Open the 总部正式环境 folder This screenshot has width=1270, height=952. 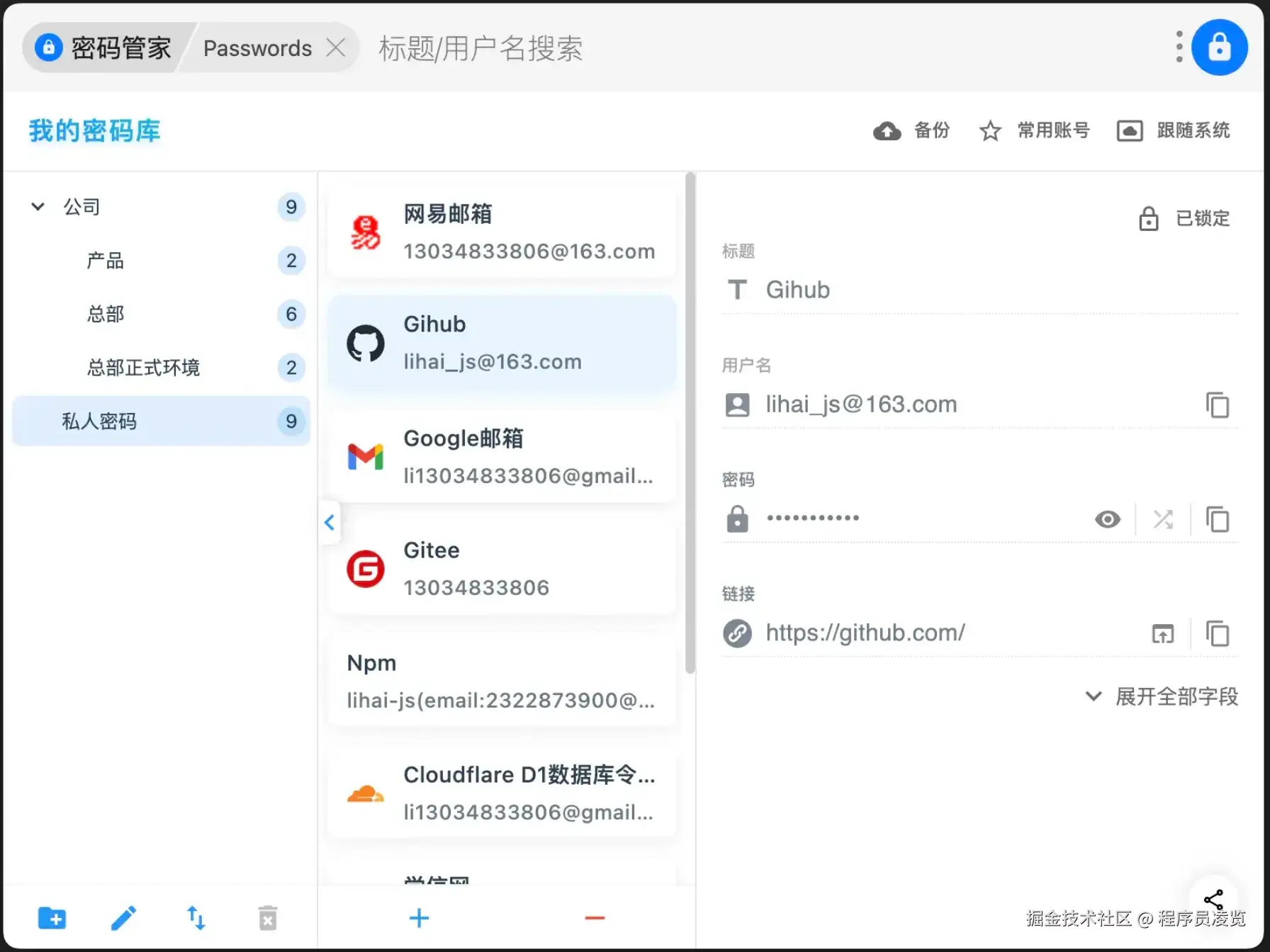coord(162,368)
